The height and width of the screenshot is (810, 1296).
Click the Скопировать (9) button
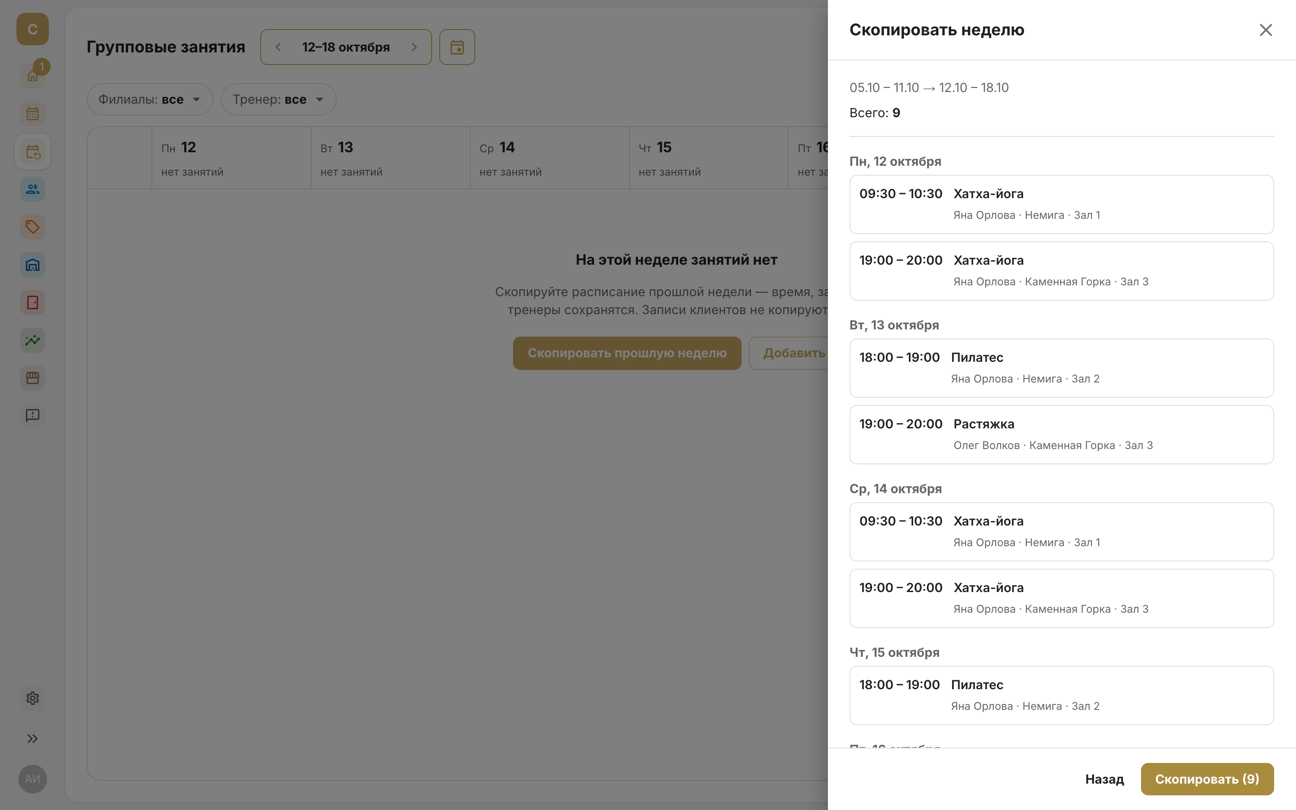click(x=1207, y=779)
